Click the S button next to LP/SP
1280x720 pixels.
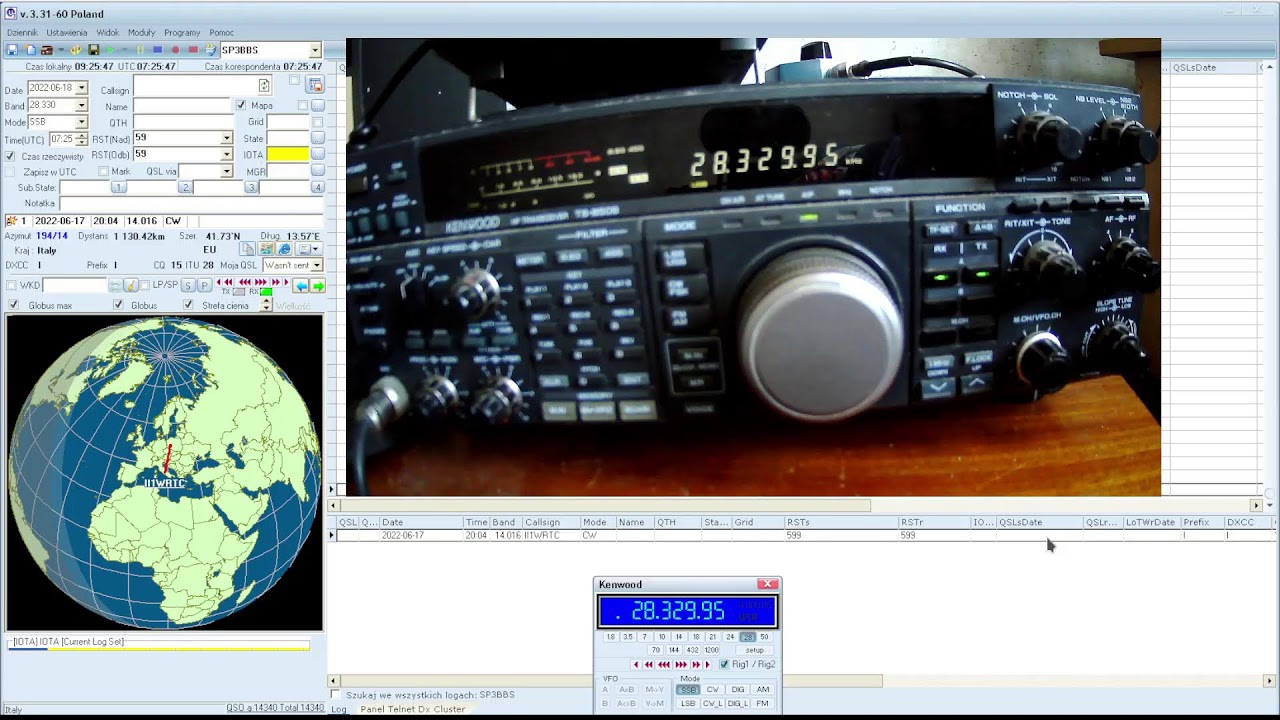point(188,286)
